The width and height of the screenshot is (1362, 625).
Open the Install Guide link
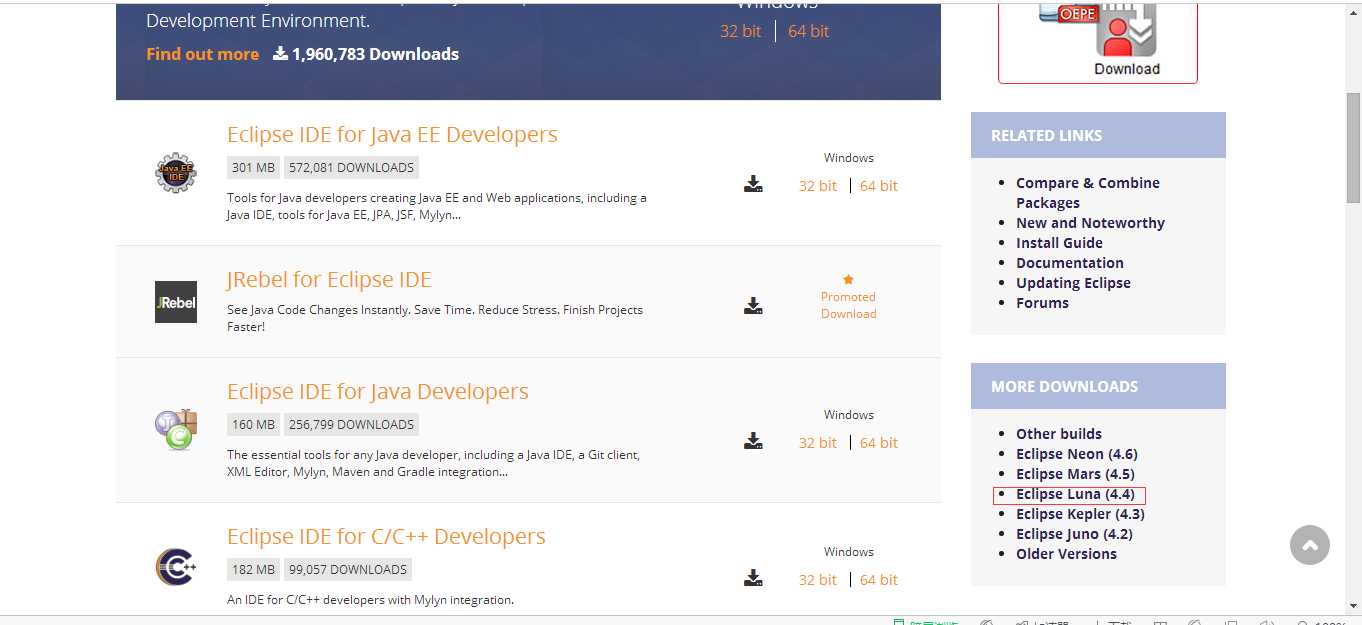[1059, 242]
